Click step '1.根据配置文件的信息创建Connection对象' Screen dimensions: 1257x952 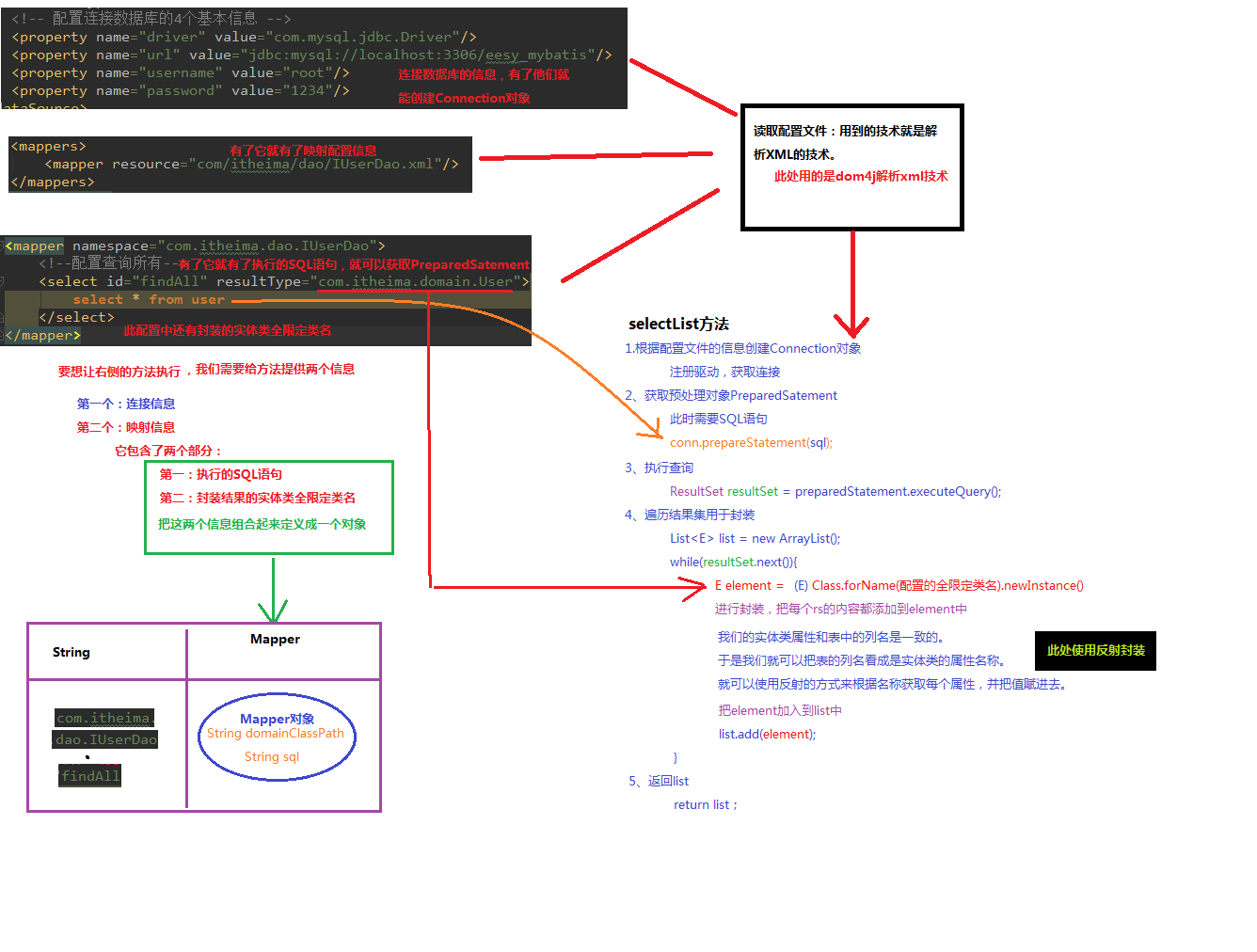(x=743, y=348)
